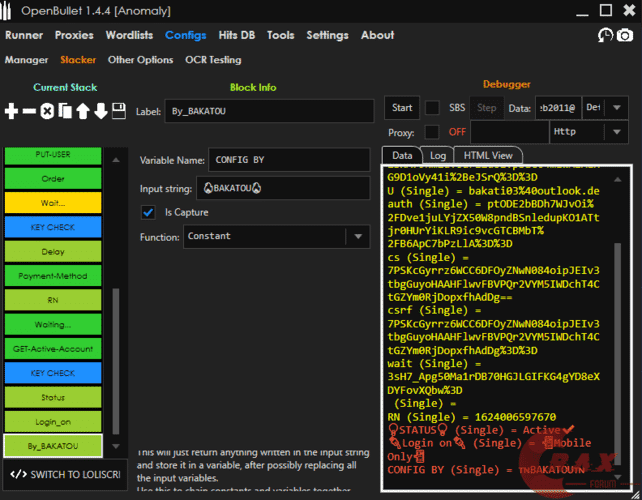Move block down with down arrow

point(101,111)
